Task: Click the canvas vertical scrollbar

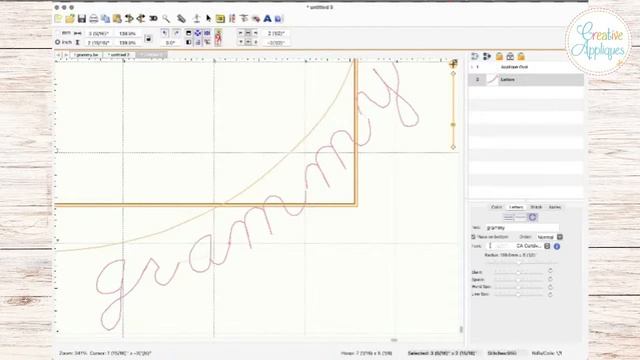Action: pos(462,329)
